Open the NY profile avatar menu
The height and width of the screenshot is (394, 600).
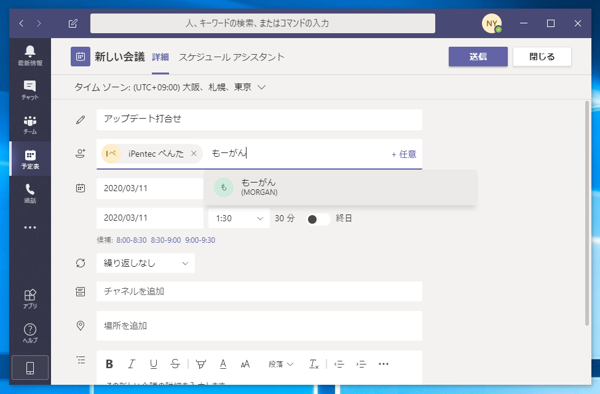coord(492,23)
